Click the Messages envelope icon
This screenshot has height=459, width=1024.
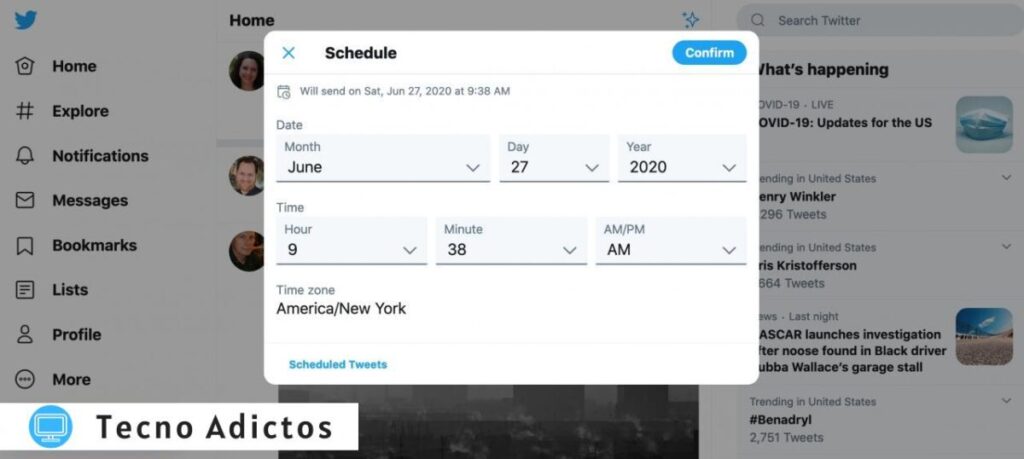coord(26,200)
